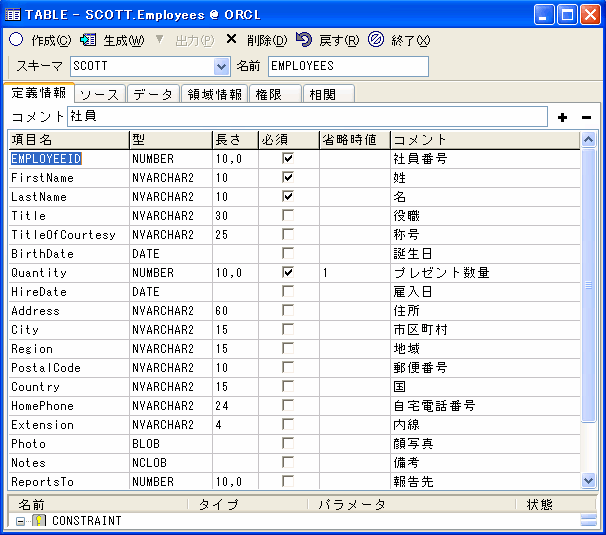606x535 pixels.
Task: Switch to the データ tab
Action: coord(153,94)
